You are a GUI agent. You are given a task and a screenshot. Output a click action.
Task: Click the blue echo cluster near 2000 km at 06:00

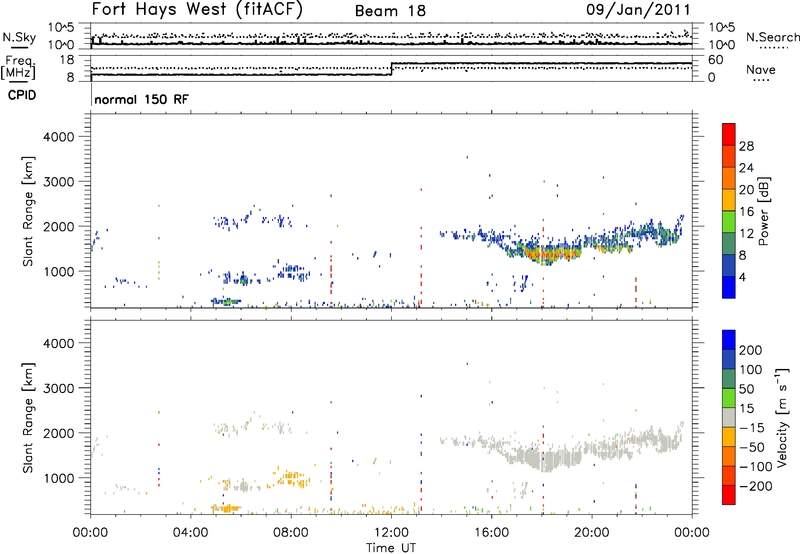pos(230,222)
